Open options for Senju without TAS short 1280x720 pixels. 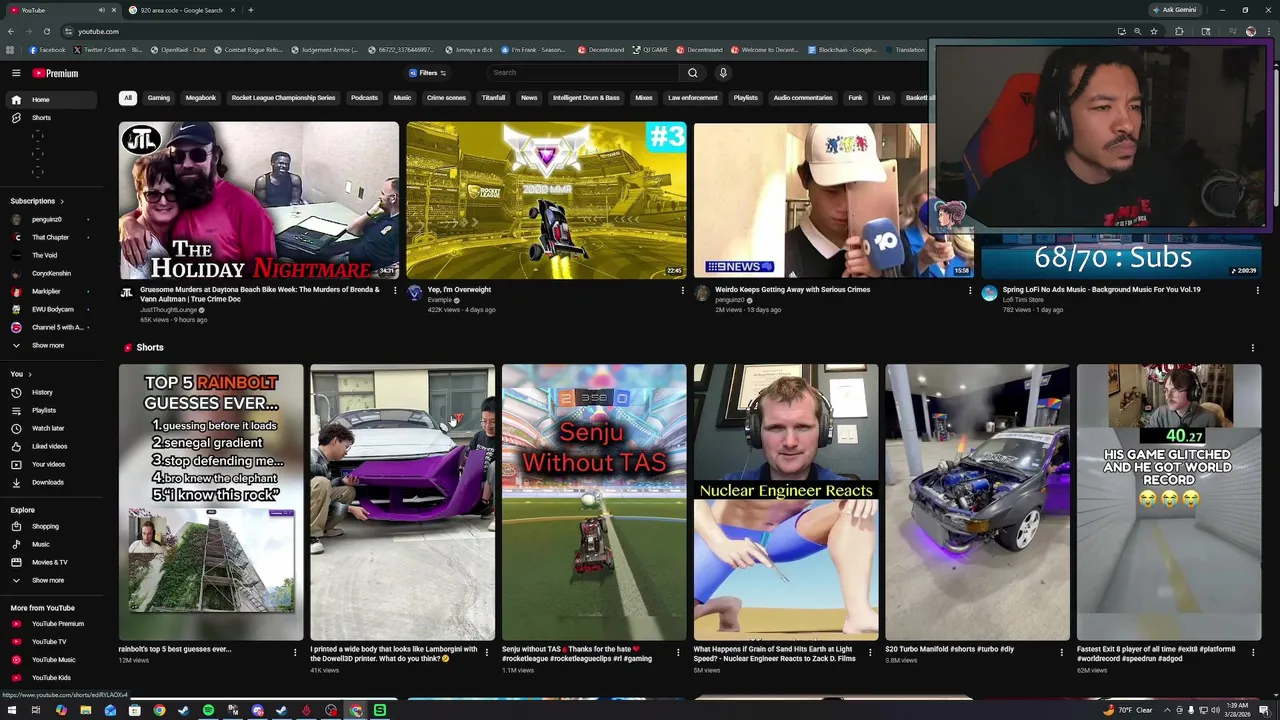click(679, 652)
